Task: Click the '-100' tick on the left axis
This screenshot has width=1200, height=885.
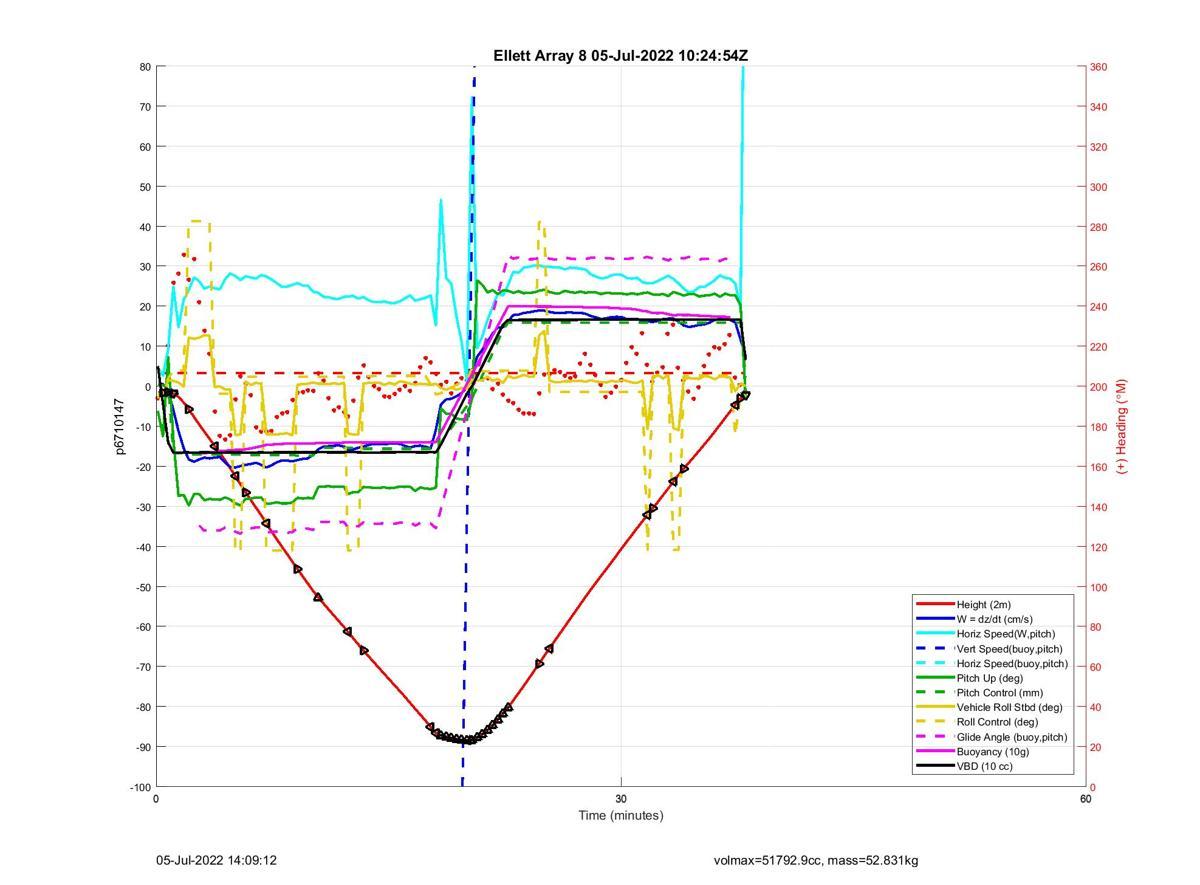Action: point(140,788)
